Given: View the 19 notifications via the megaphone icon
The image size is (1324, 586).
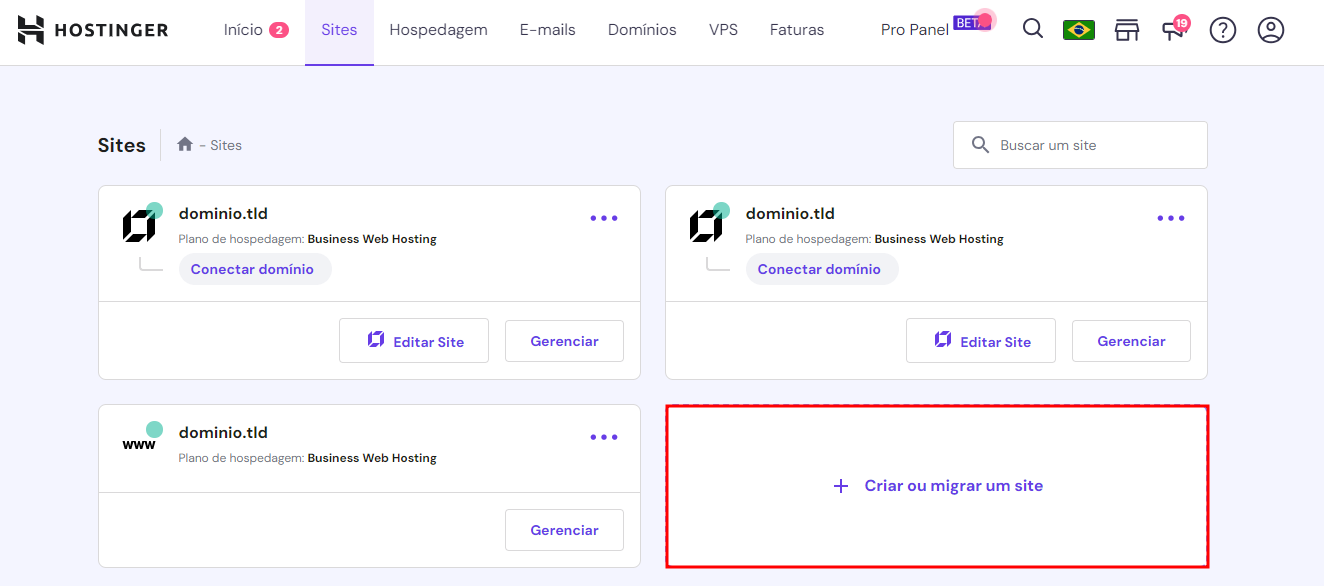Looking at the screenshot, I should click(x=1173, y=30).
